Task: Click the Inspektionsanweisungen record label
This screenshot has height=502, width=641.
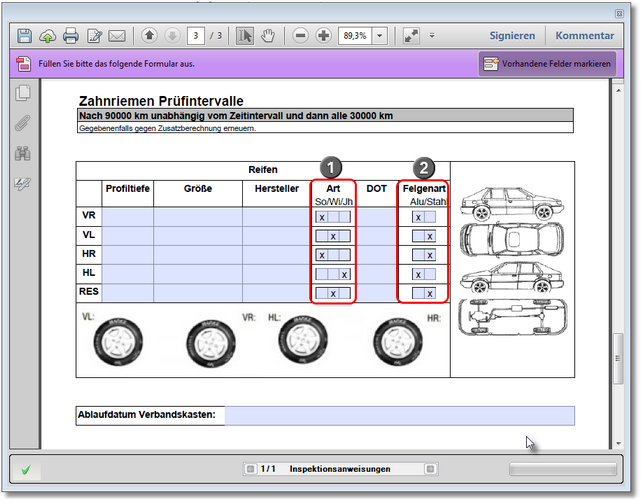Action: pyautogui.click(x=340, y=469)
